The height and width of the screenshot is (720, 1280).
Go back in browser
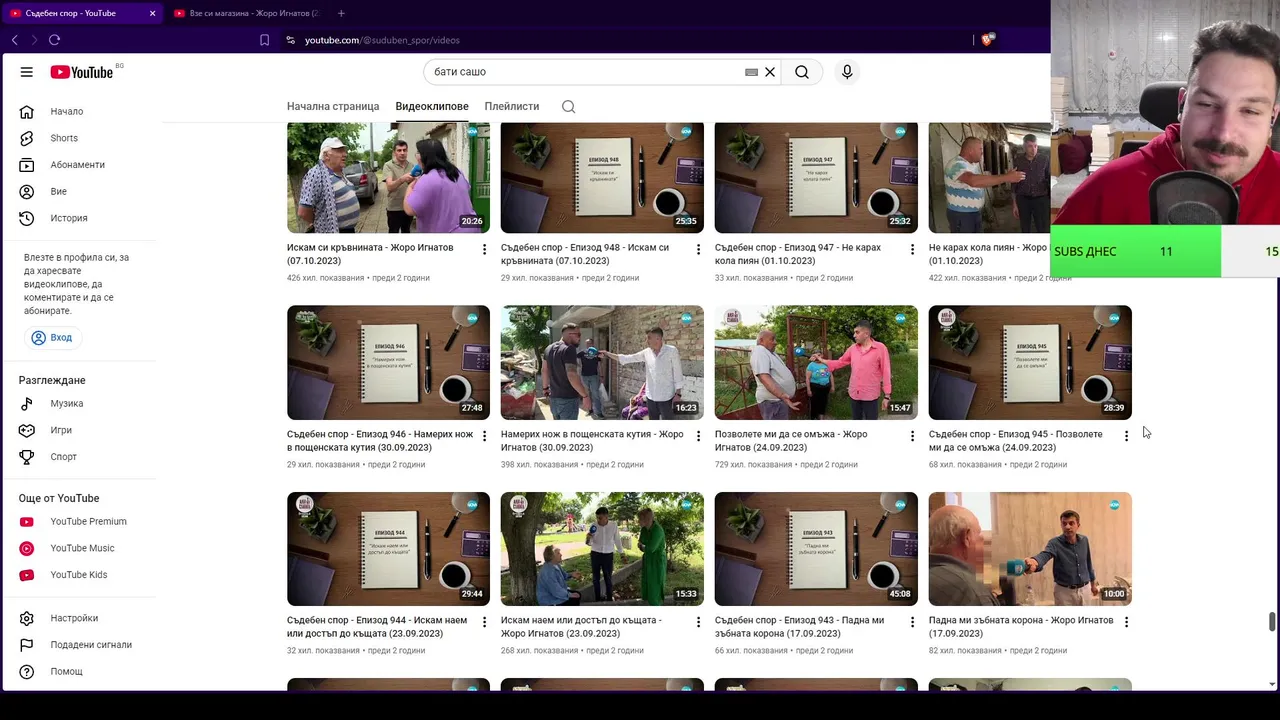pos(14,40)
